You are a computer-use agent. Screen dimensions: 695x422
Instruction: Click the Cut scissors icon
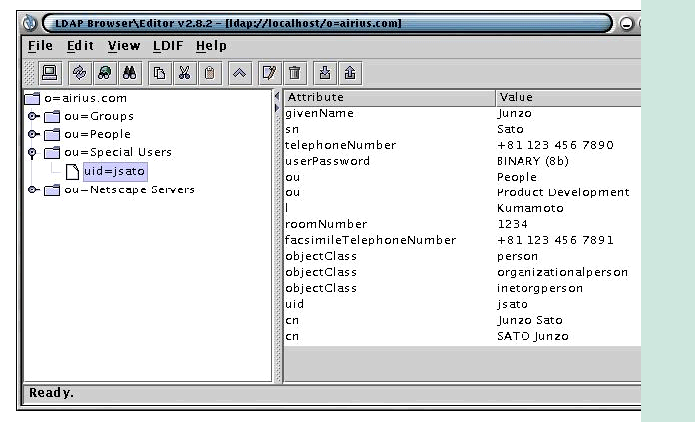pos(184,73)
